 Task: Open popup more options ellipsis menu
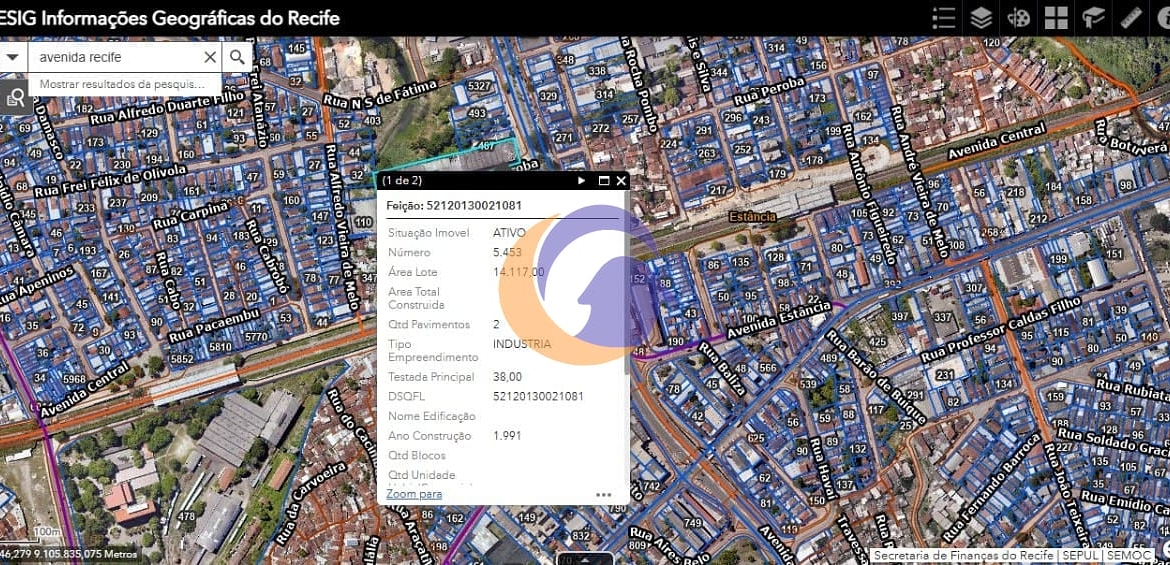click(603, 494)
